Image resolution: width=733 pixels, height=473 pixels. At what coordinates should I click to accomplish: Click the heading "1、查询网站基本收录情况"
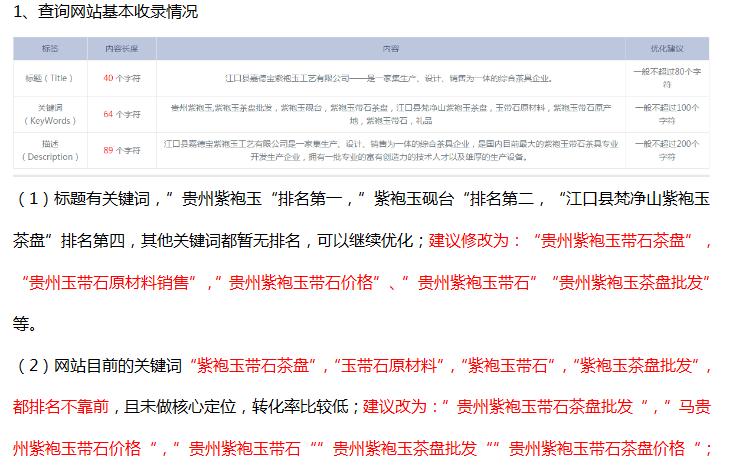click(106, 12)
